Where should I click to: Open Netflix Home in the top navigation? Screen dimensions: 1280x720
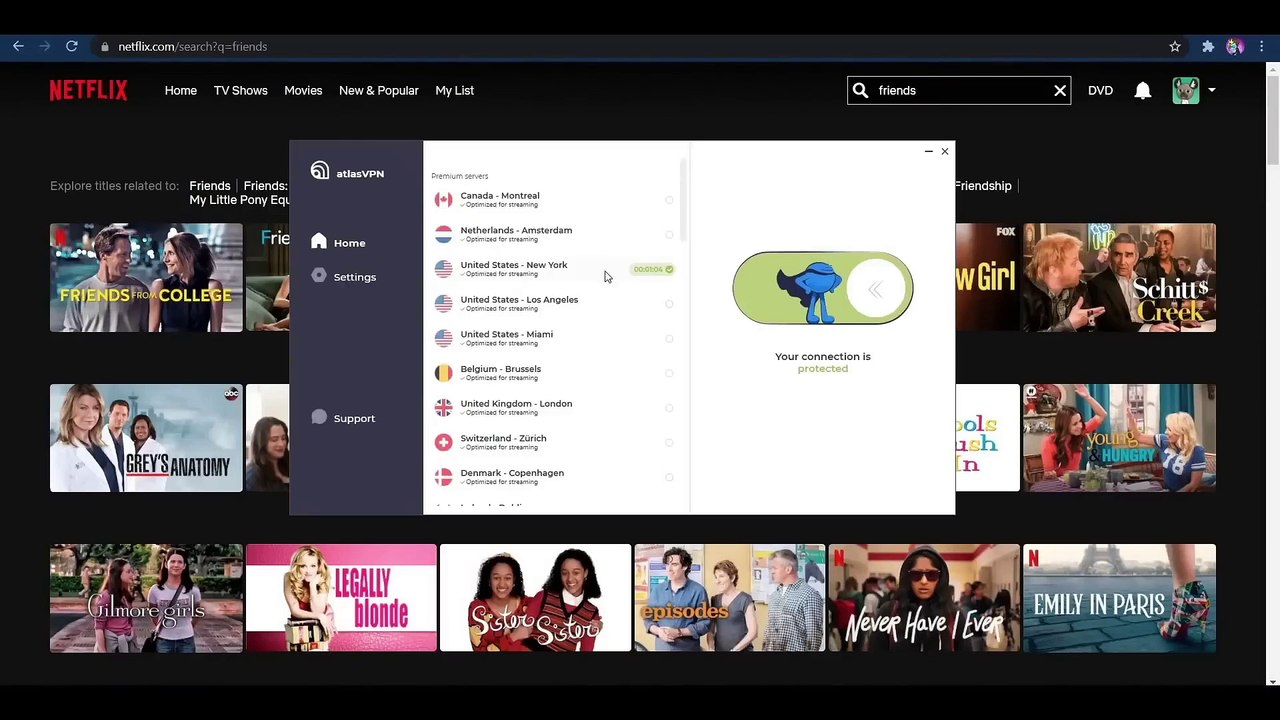pos(181,90)
